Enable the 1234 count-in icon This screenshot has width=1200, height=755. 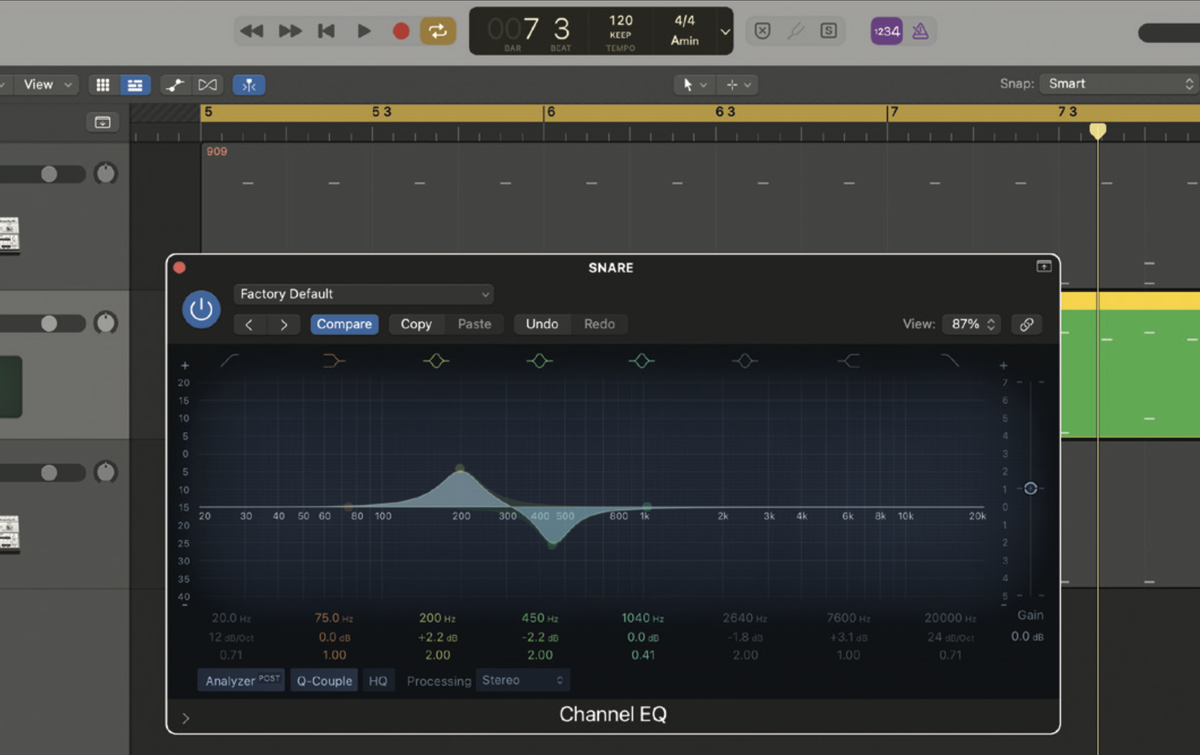[886, 31]
